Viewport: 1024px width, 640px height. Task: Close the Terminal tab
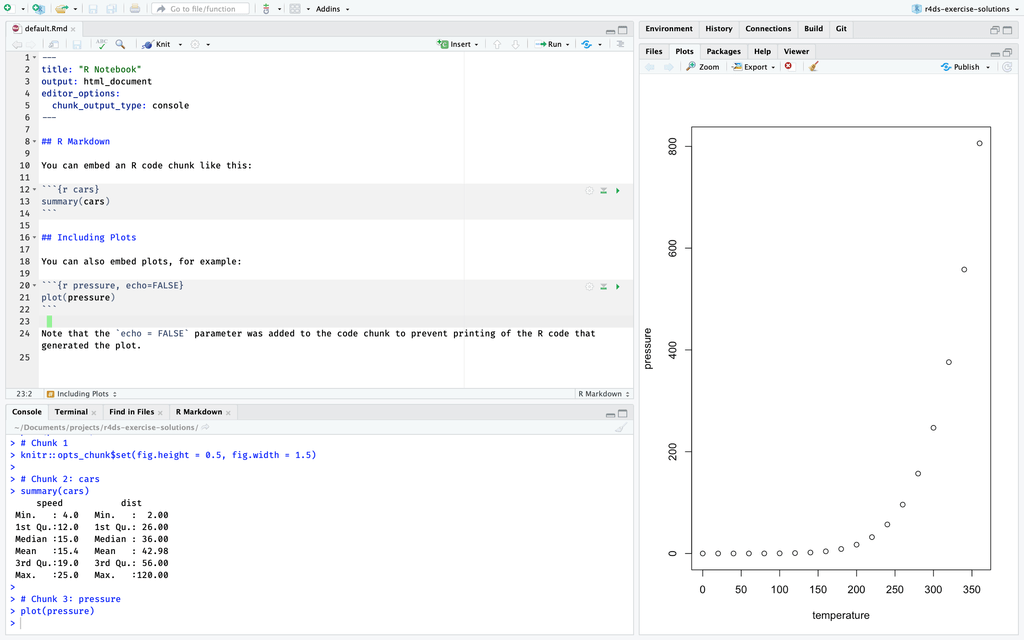pyautogui.click(x=94, y=413)
